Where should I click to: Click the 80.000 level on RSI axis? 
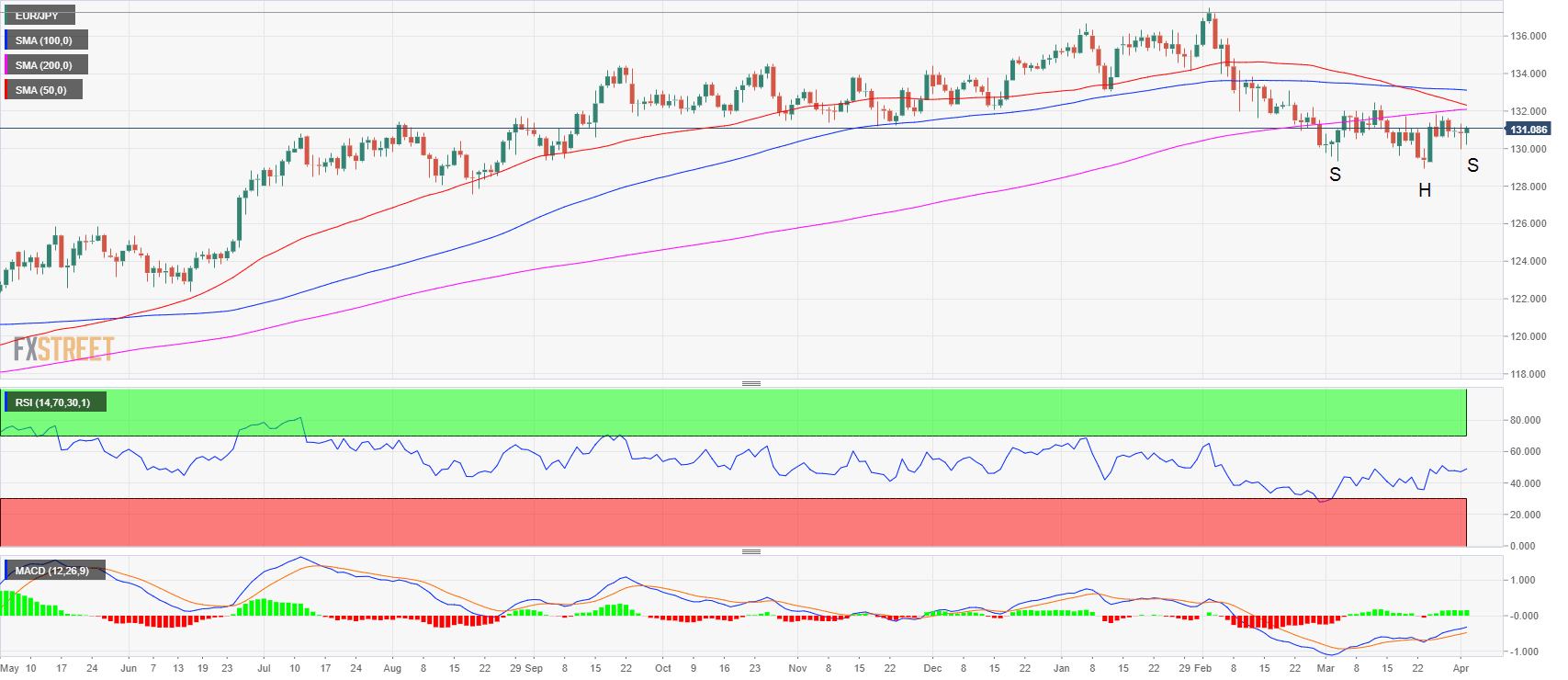pyautogui.click(x=1525, y=420)
